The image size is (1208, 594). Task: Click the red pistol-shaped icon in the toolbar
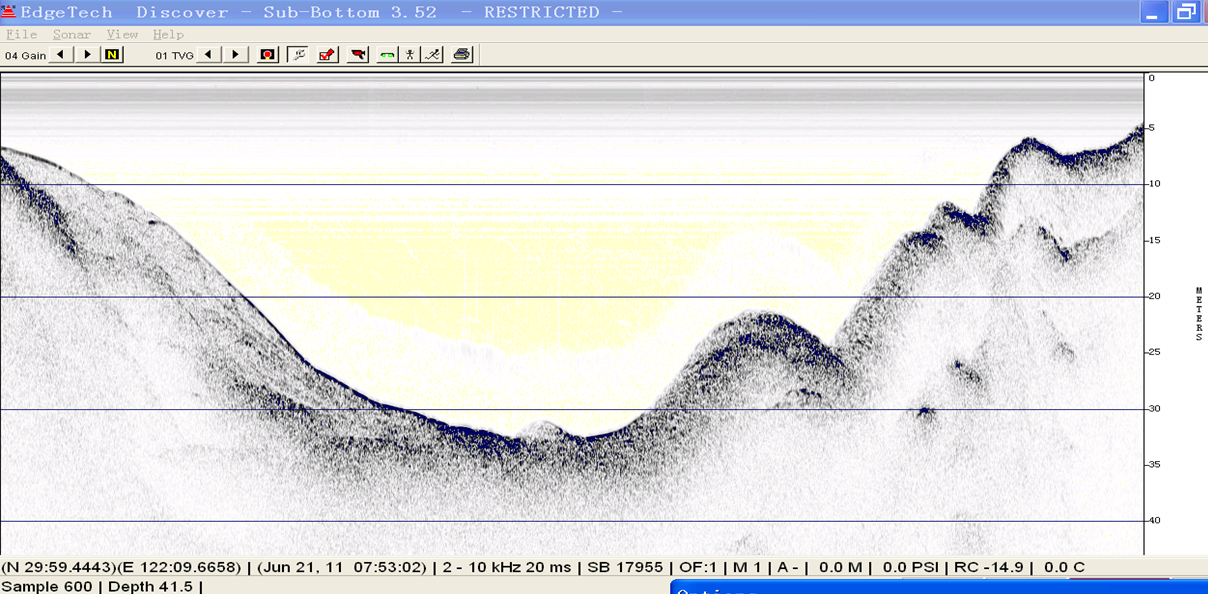click(358, 54)
